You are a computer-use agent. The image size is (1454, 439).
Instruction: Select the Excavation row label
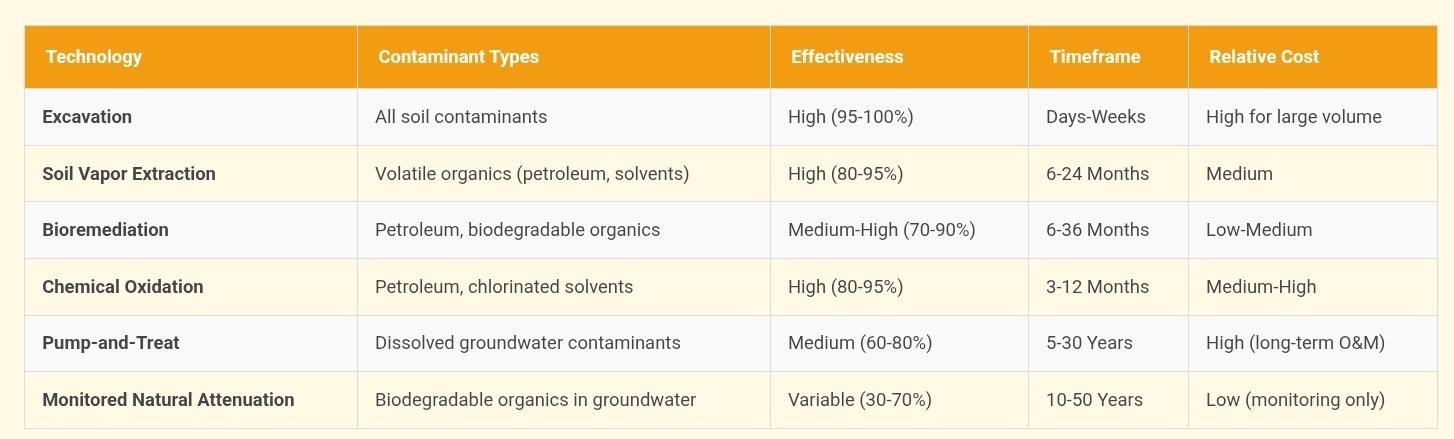[x=87, y=117]
